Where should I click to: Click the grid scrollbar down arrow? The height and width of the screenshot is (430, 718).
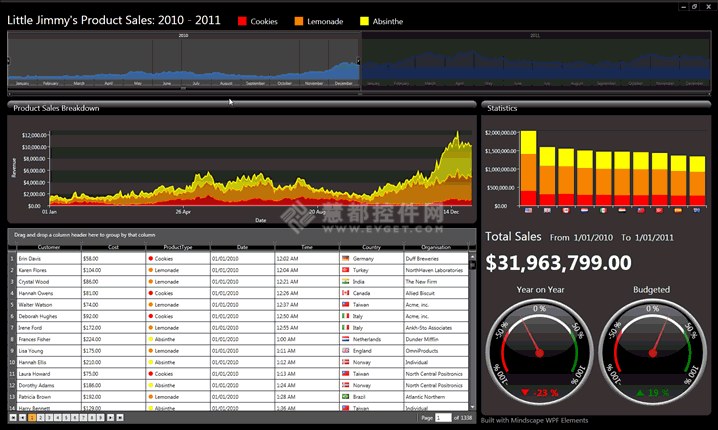click(472, 407)
